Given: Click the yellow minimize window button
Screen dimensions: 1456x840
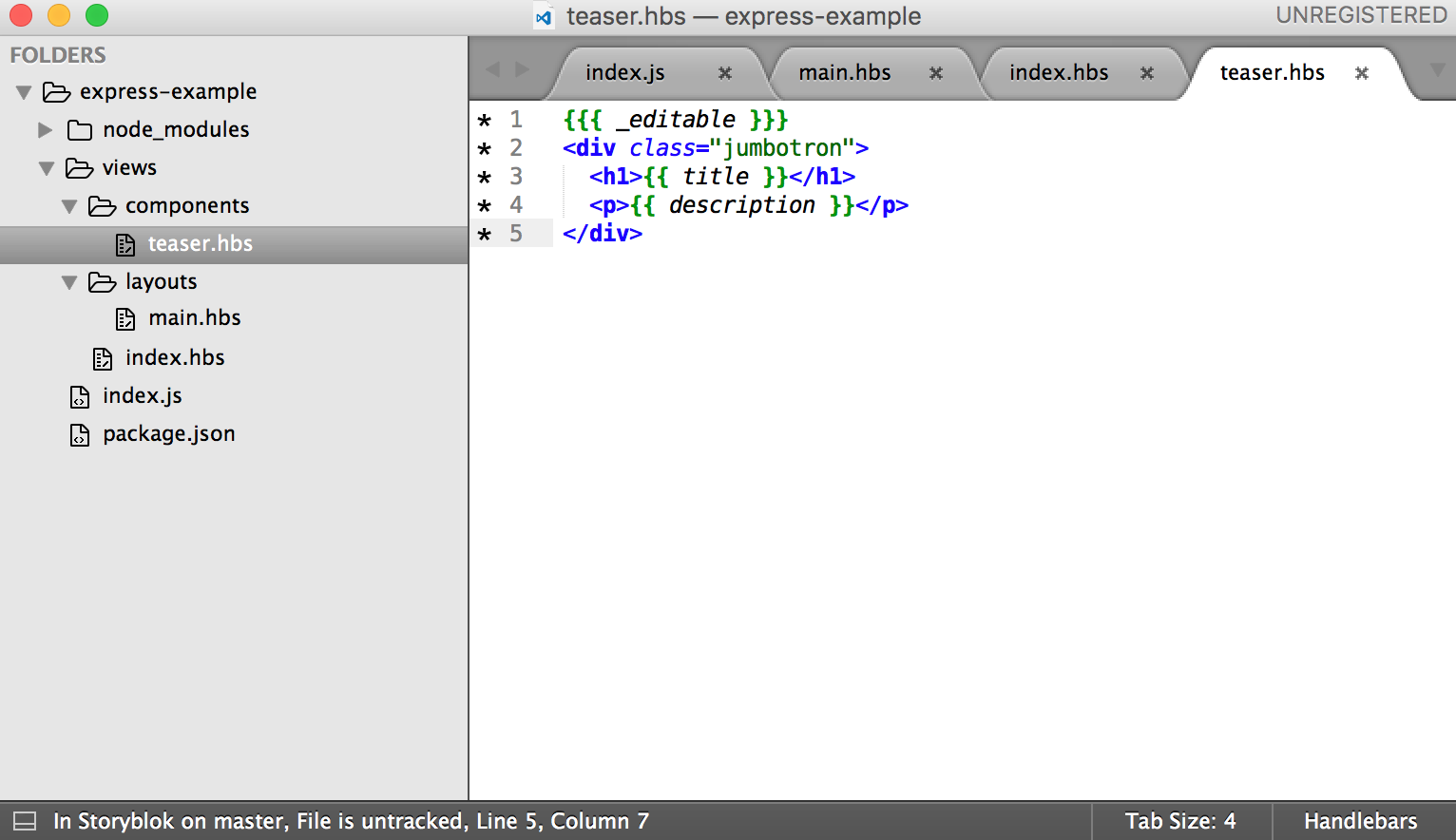Looking at the screenshot, I should 59,15.
